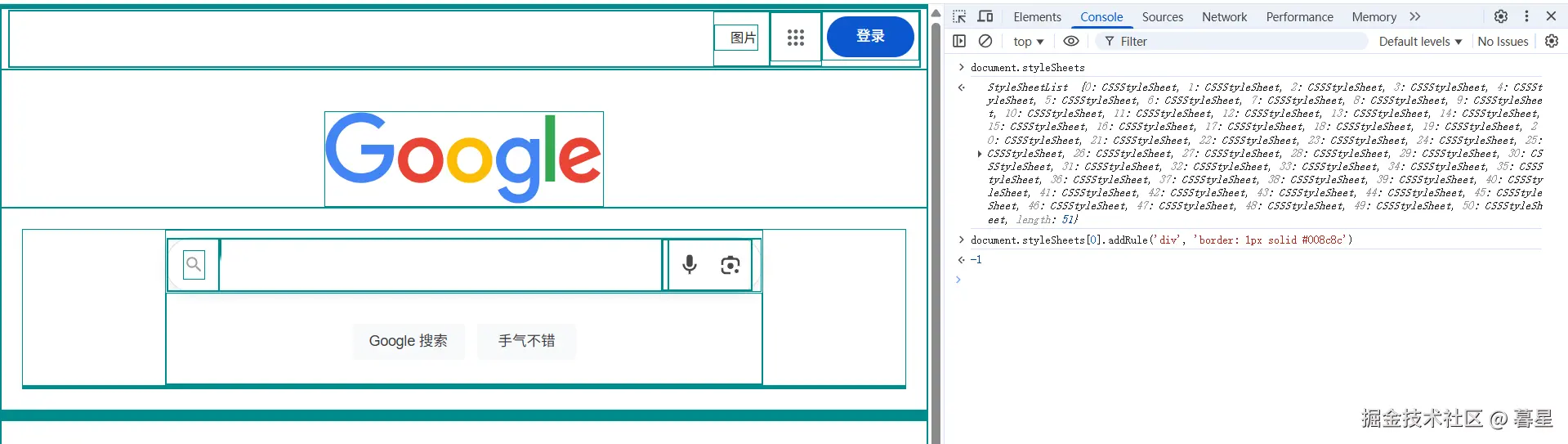Click the addRule console command text
Image resolution: width=1568 pixels, height=444 pixels.
click(x=1161, y=240)
